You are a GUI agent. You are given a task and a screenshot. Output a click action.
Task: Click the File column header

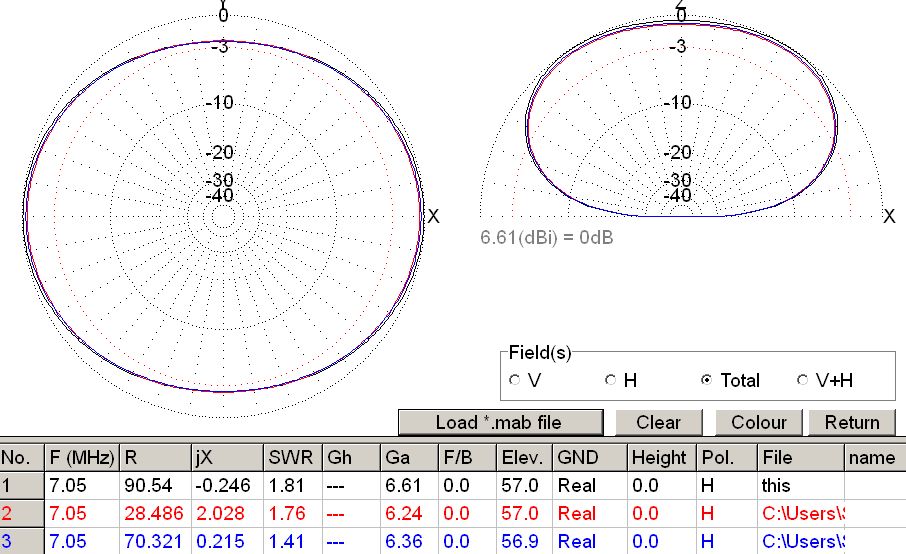pos(800,458)
